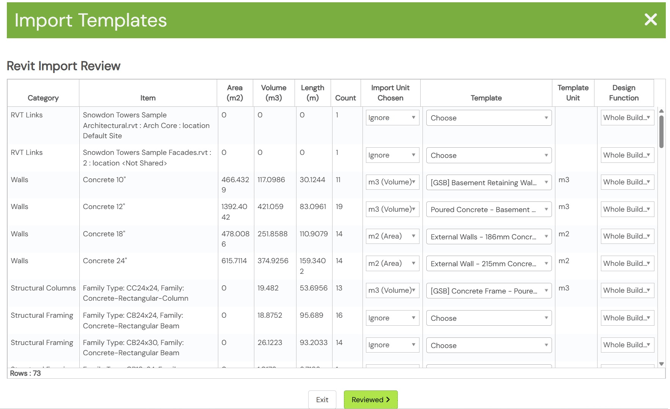Open Import Unit dropdown for Concrete 24" wall
This screenshot has height=409, width=670.
[392, 263]
